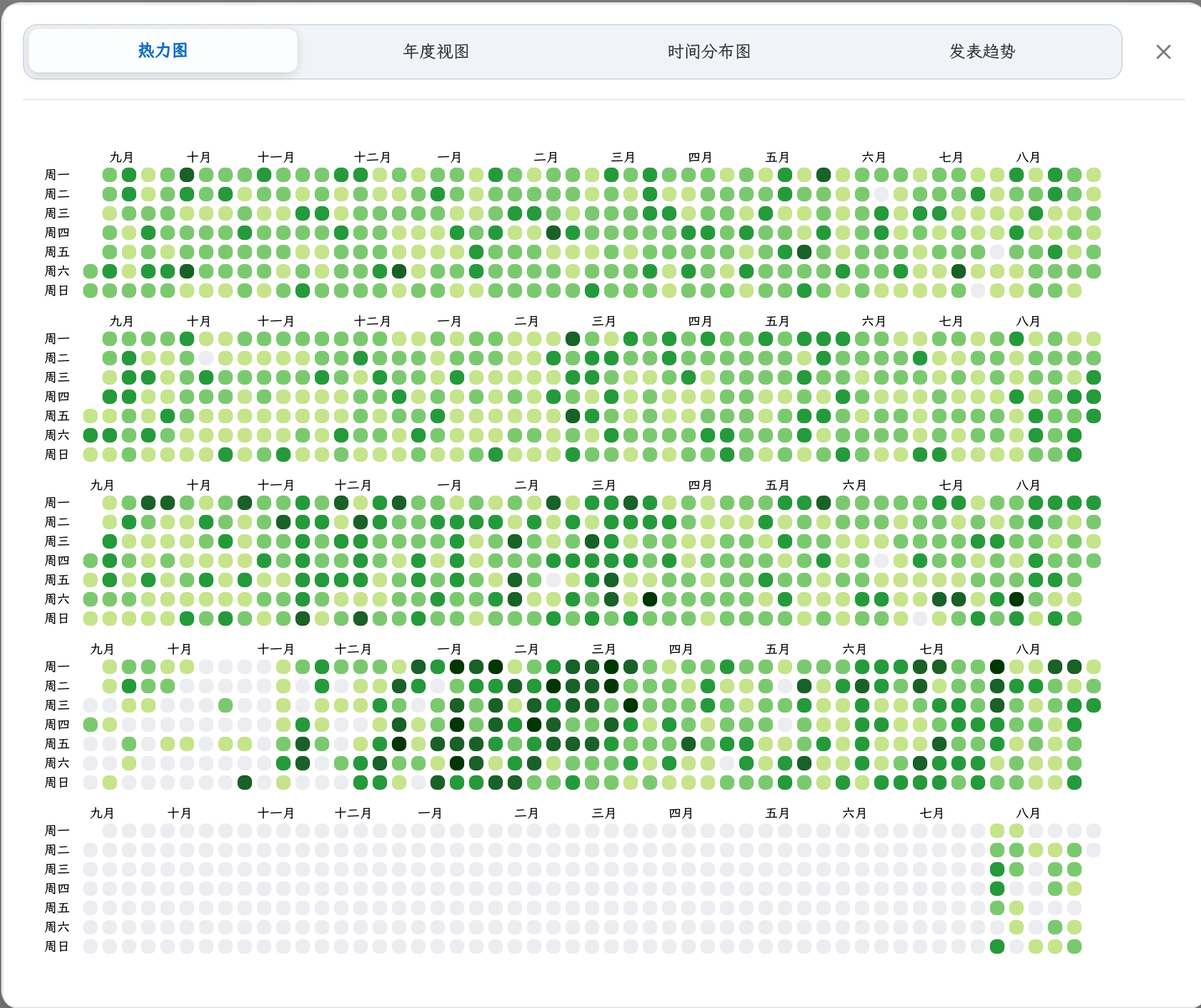Switch to the 年度视图 tab
1201x1008 pixels.
coord(436,51)
